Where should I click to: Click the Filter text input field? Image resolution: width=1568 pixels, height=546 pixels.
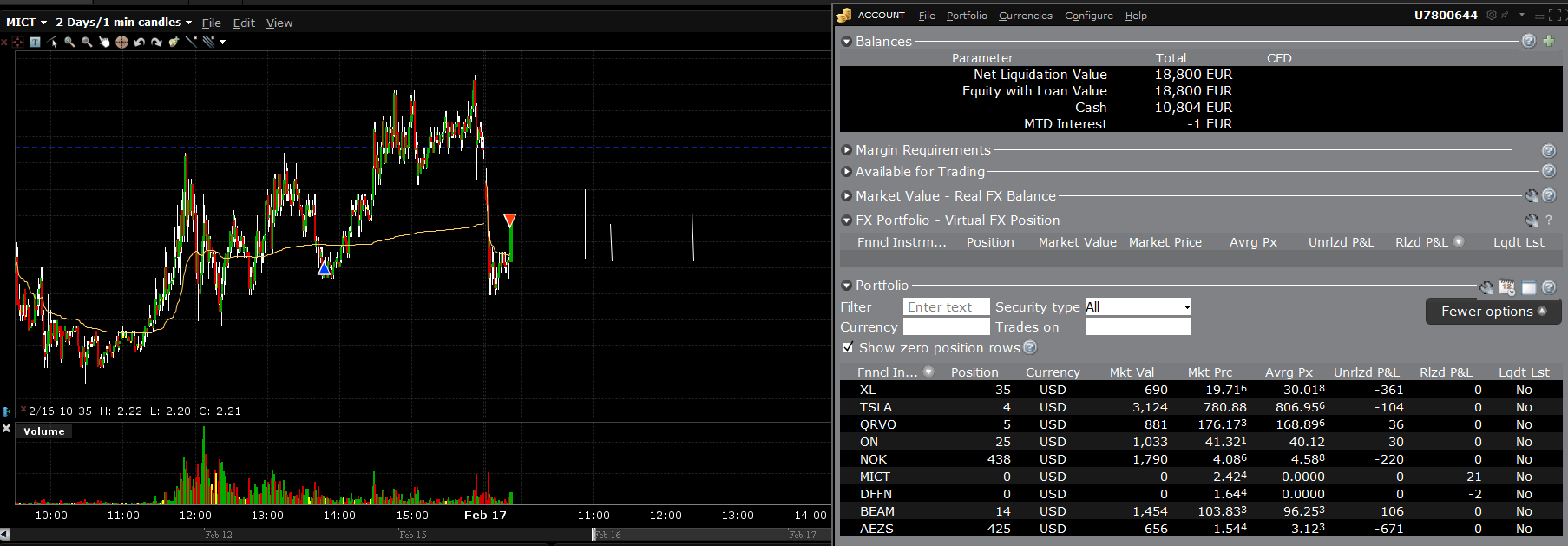945,307
